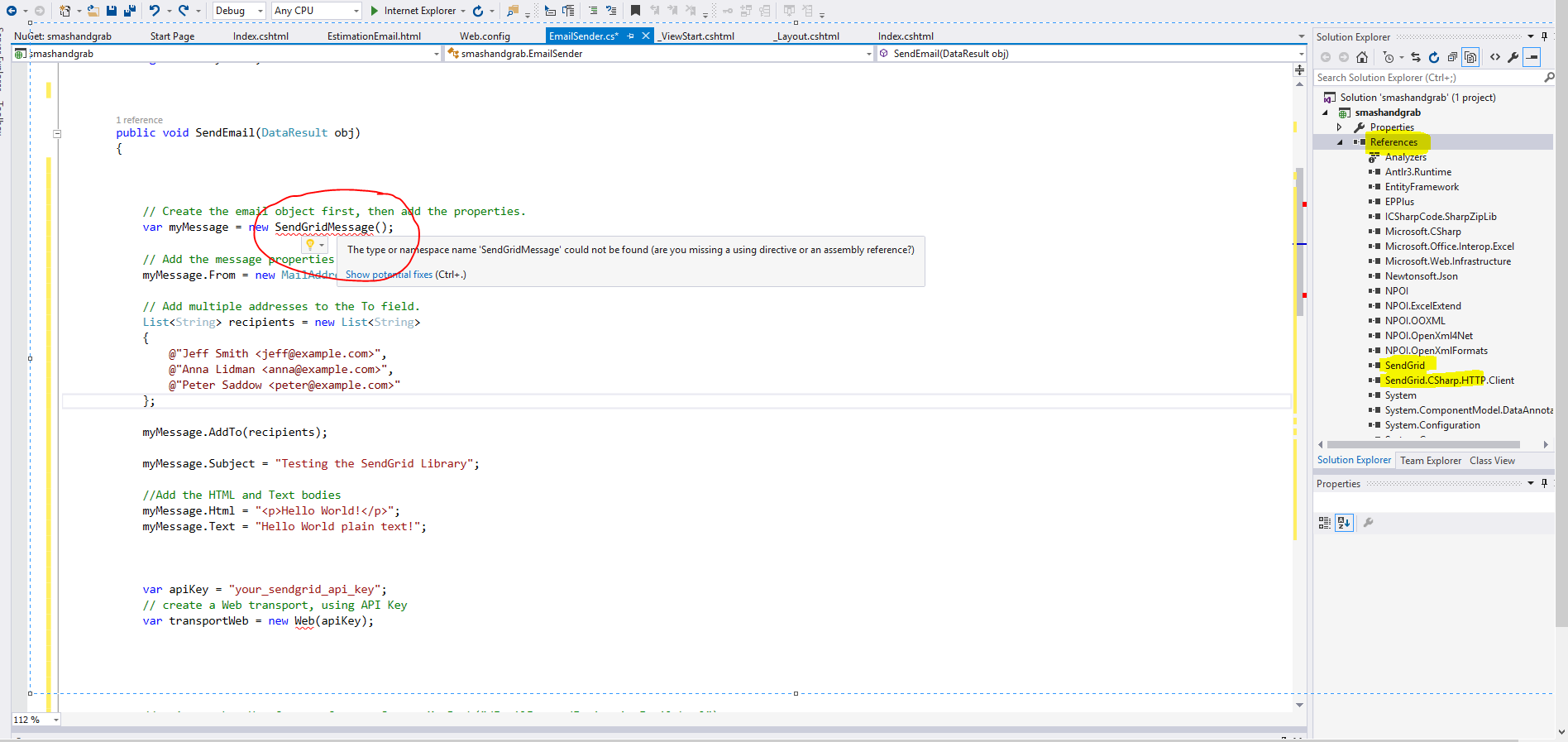Switch to the _Layout.cshtml tab
The image size is (1568, 742).
click(x=806, y=36)
